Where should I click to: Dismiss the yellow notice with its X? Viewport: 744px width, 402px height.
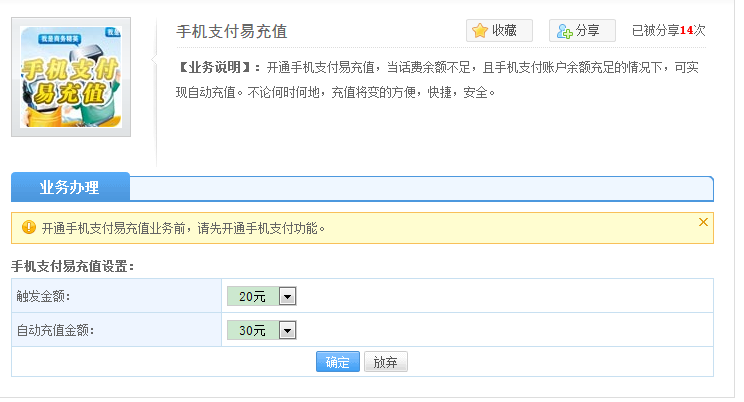(x=703, y=222)
